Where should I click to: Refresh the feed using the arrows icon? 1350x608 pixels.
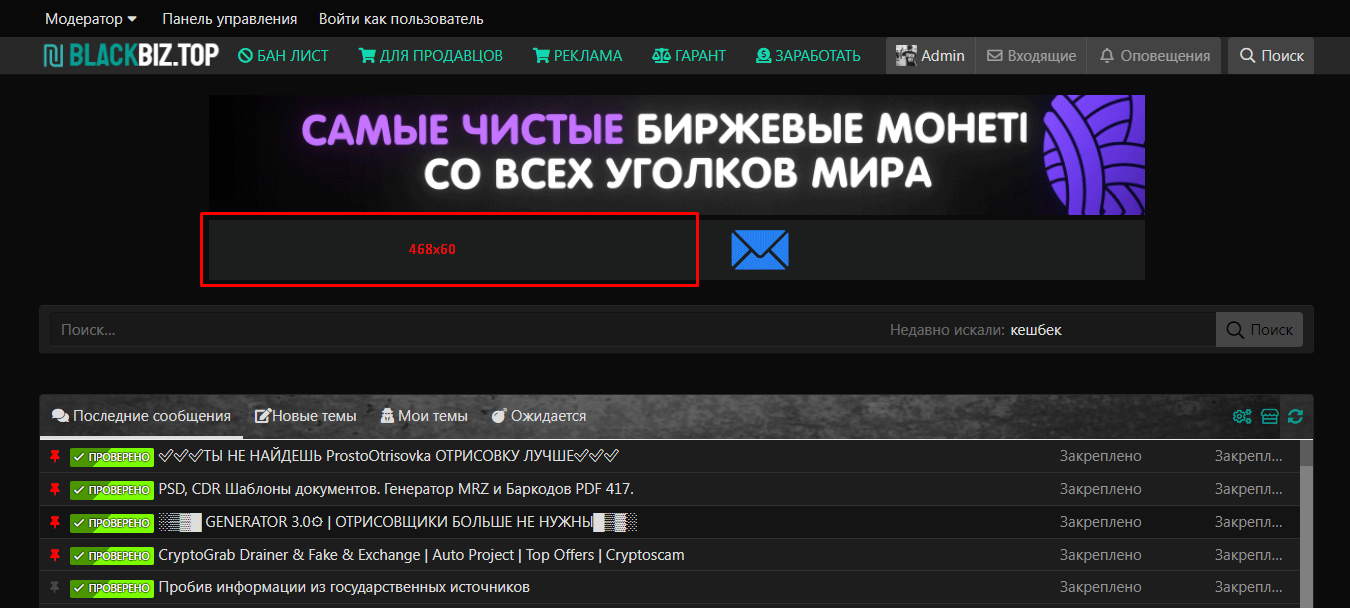(x=1296, y=417)
